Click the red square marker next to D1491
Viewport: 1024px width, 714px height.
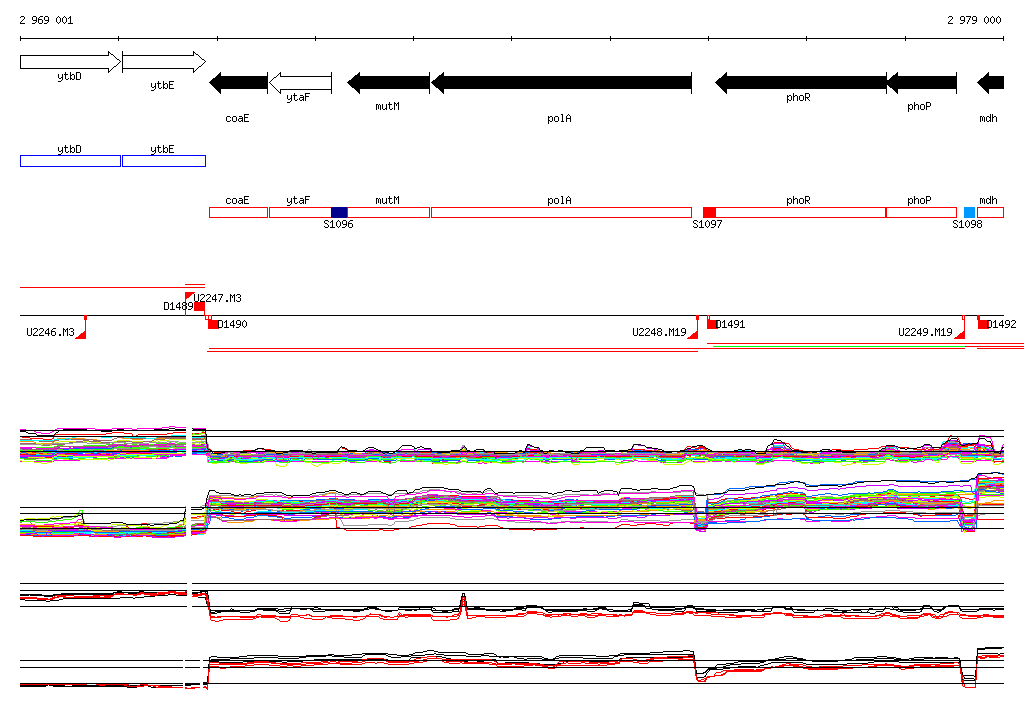coord(712,324)
